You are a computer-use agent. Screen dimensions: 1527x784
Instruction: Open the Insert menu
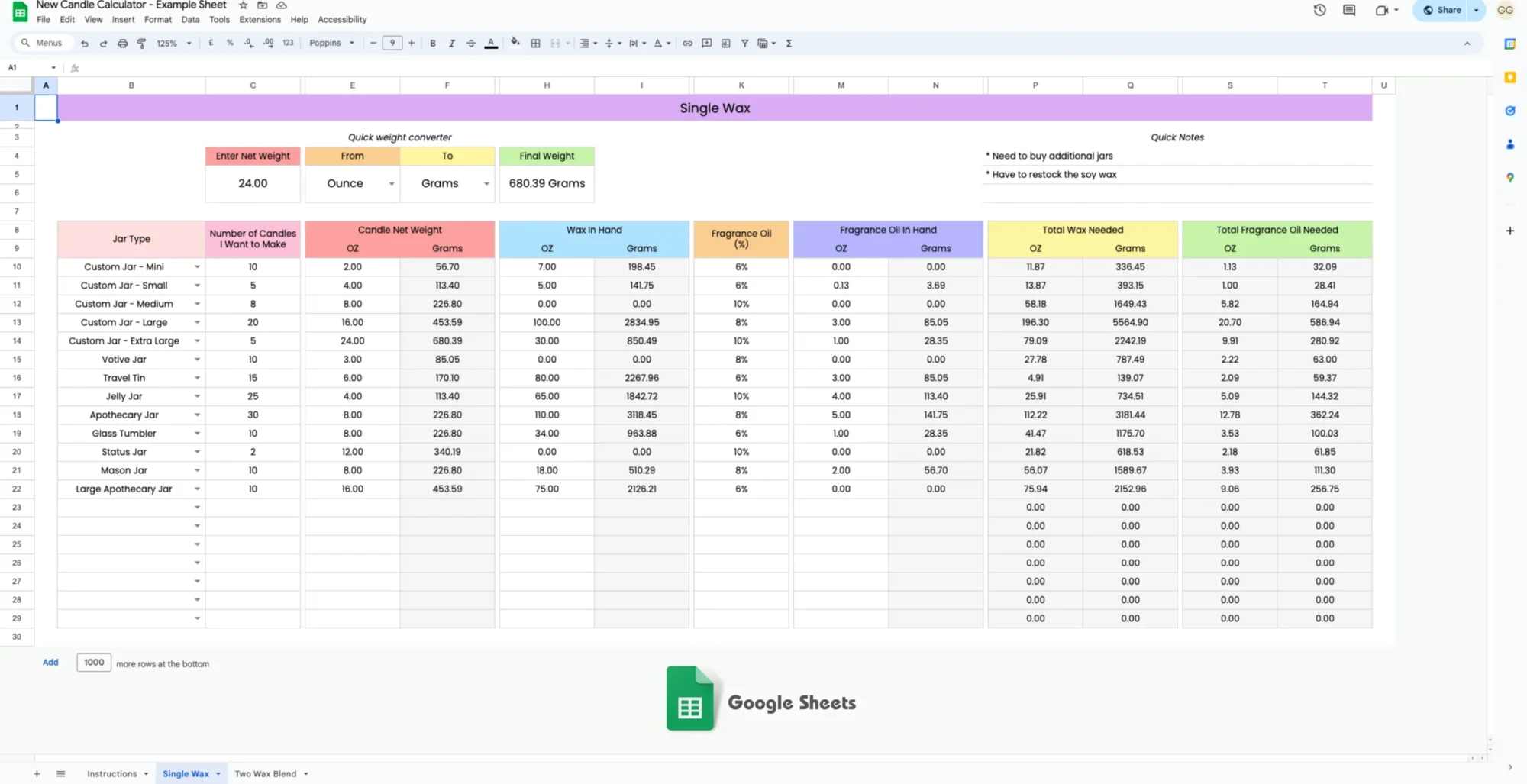123,20
